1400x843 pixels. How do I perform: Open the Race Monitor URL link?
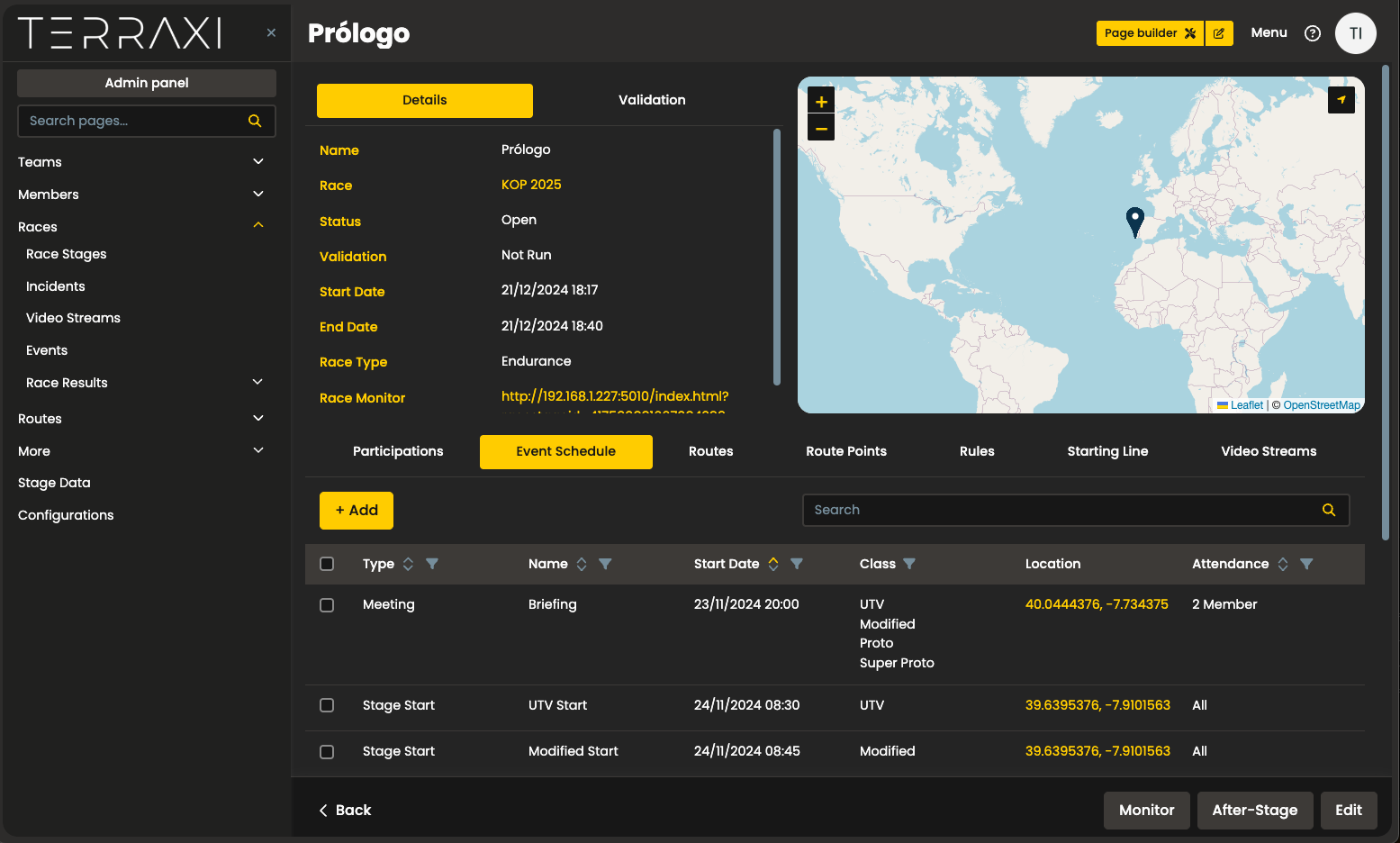point(615,396)
